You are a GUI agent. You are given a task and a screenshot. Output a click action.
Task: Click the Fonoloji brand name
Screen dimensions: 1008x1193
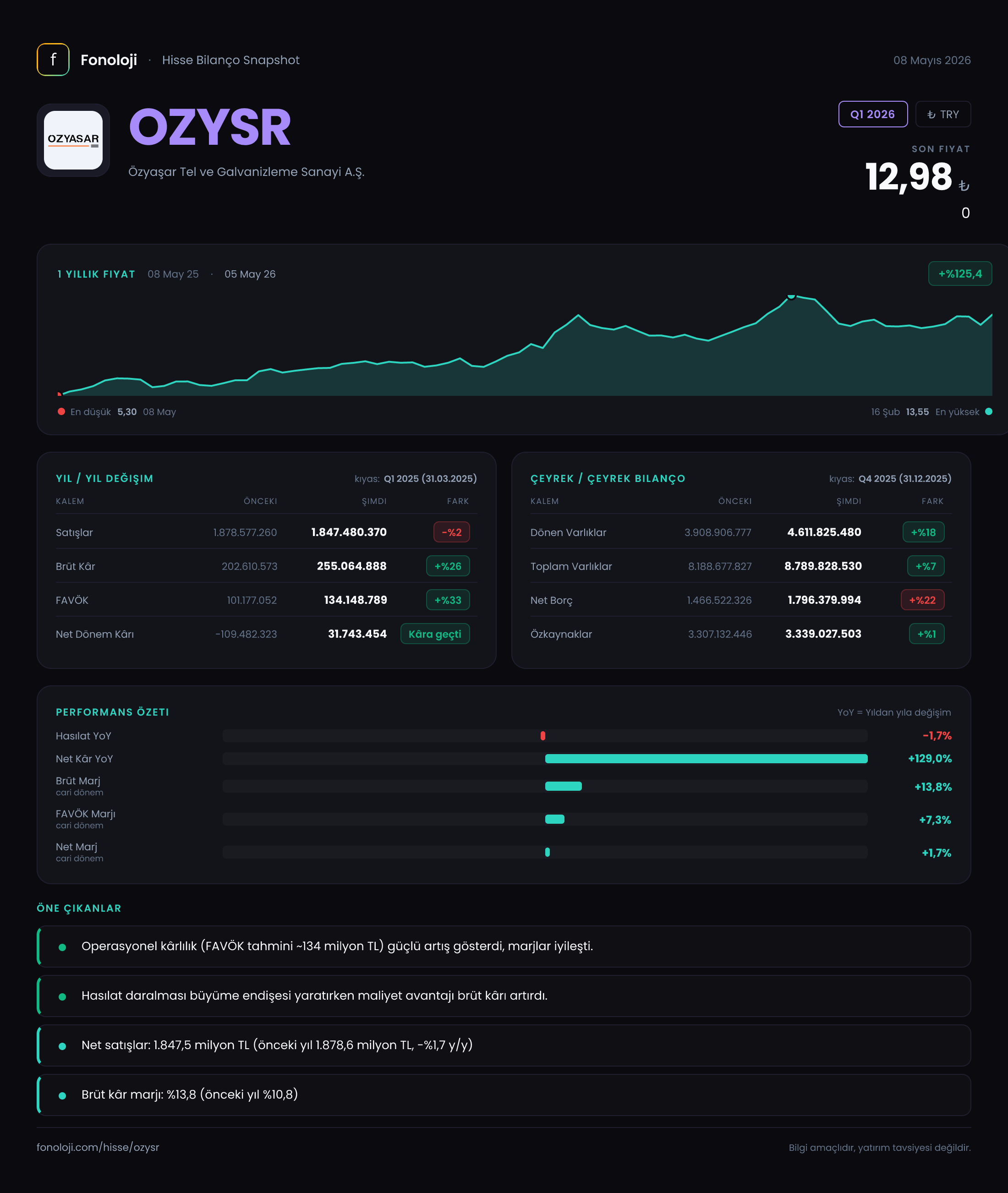coord(109,60)
